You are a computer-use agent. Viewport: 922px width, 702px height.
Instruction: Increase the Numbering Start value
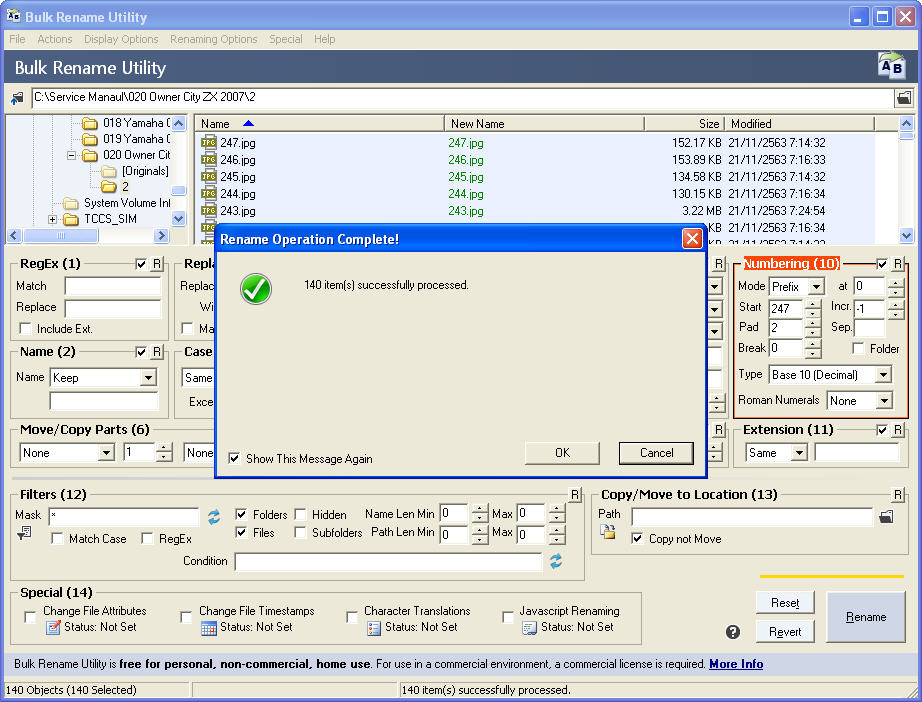pyautogui.click(x=813, y=304)
